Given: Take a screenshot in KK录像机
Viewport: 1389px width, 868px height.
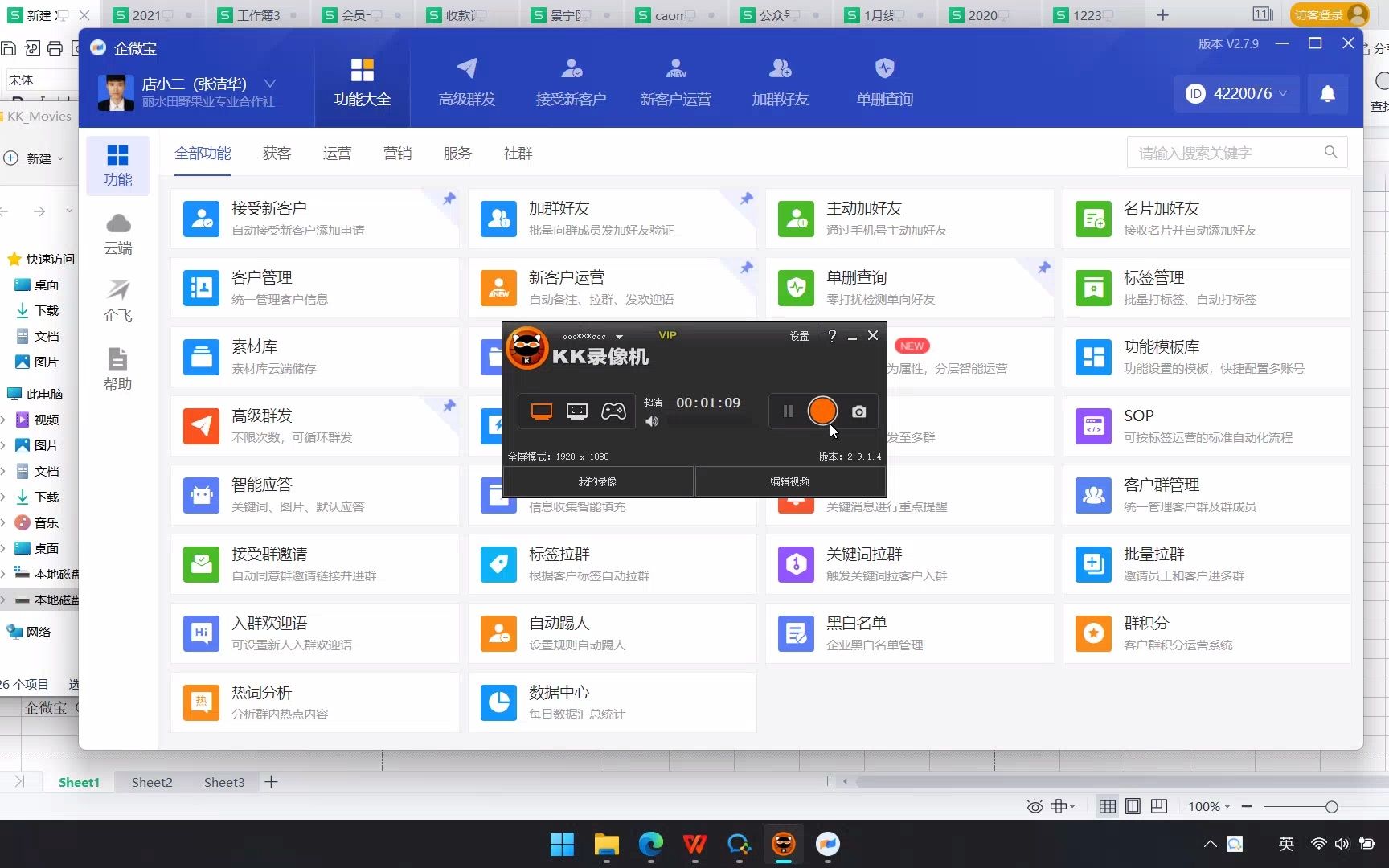Looking at the screenshot, I should coord(858,411).
